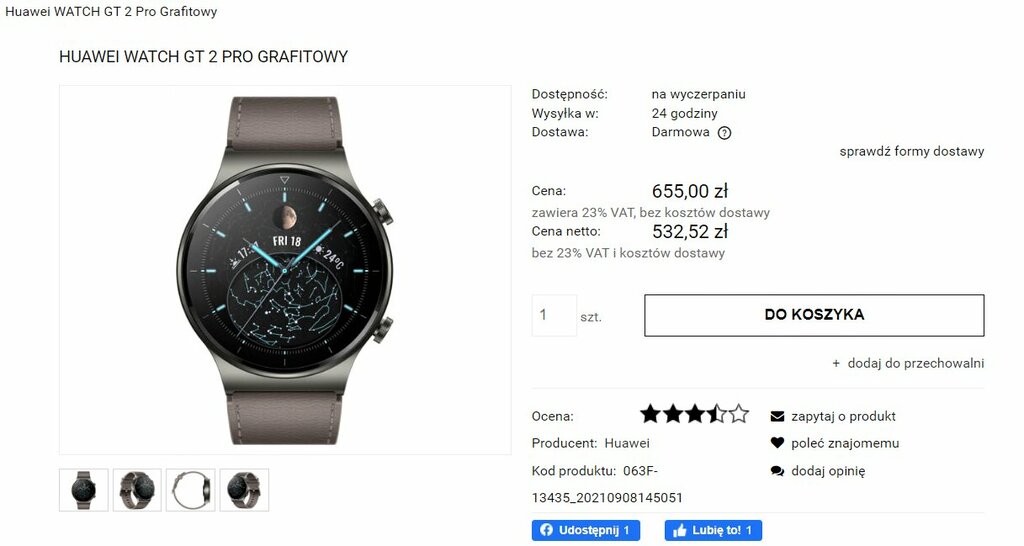
Task: Select the first watch front thumbnail
Action: (84, 490)
